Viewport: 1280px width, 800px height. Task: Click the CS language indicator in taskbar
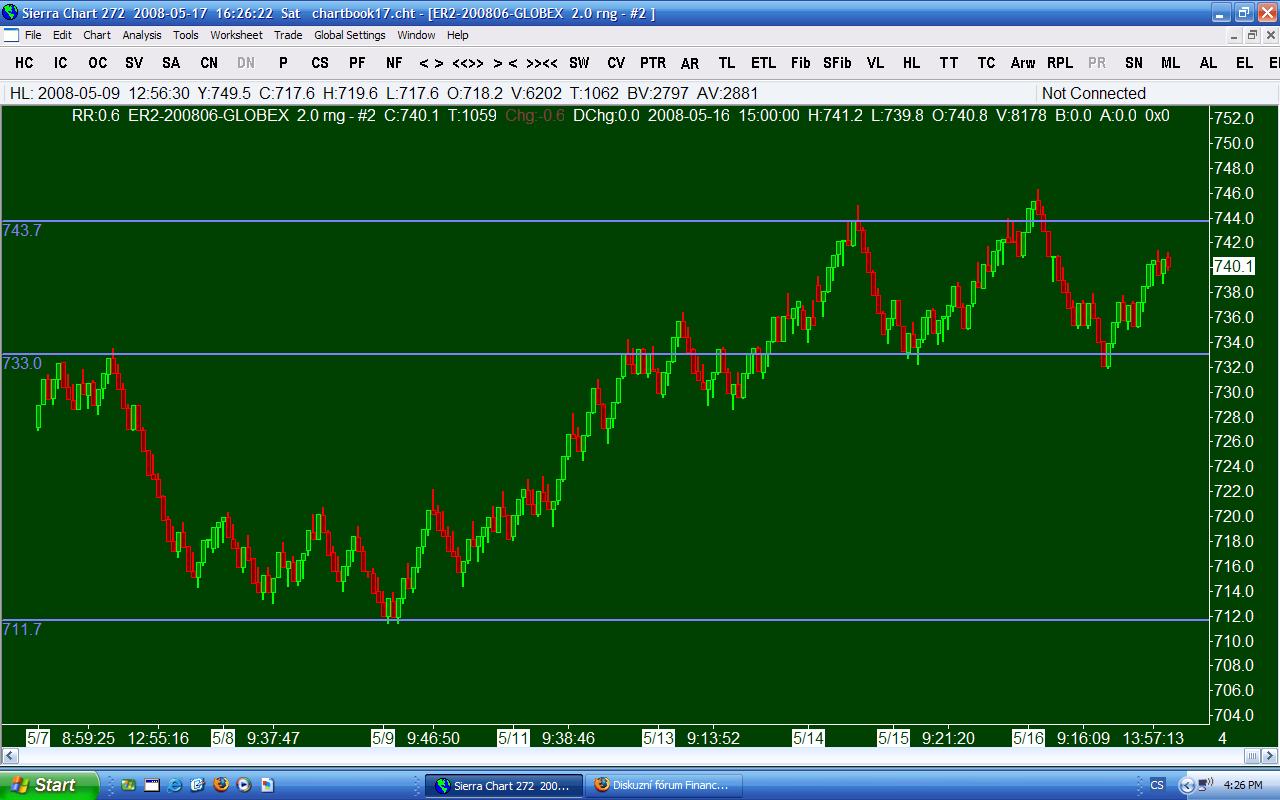tap(1157, 785)
